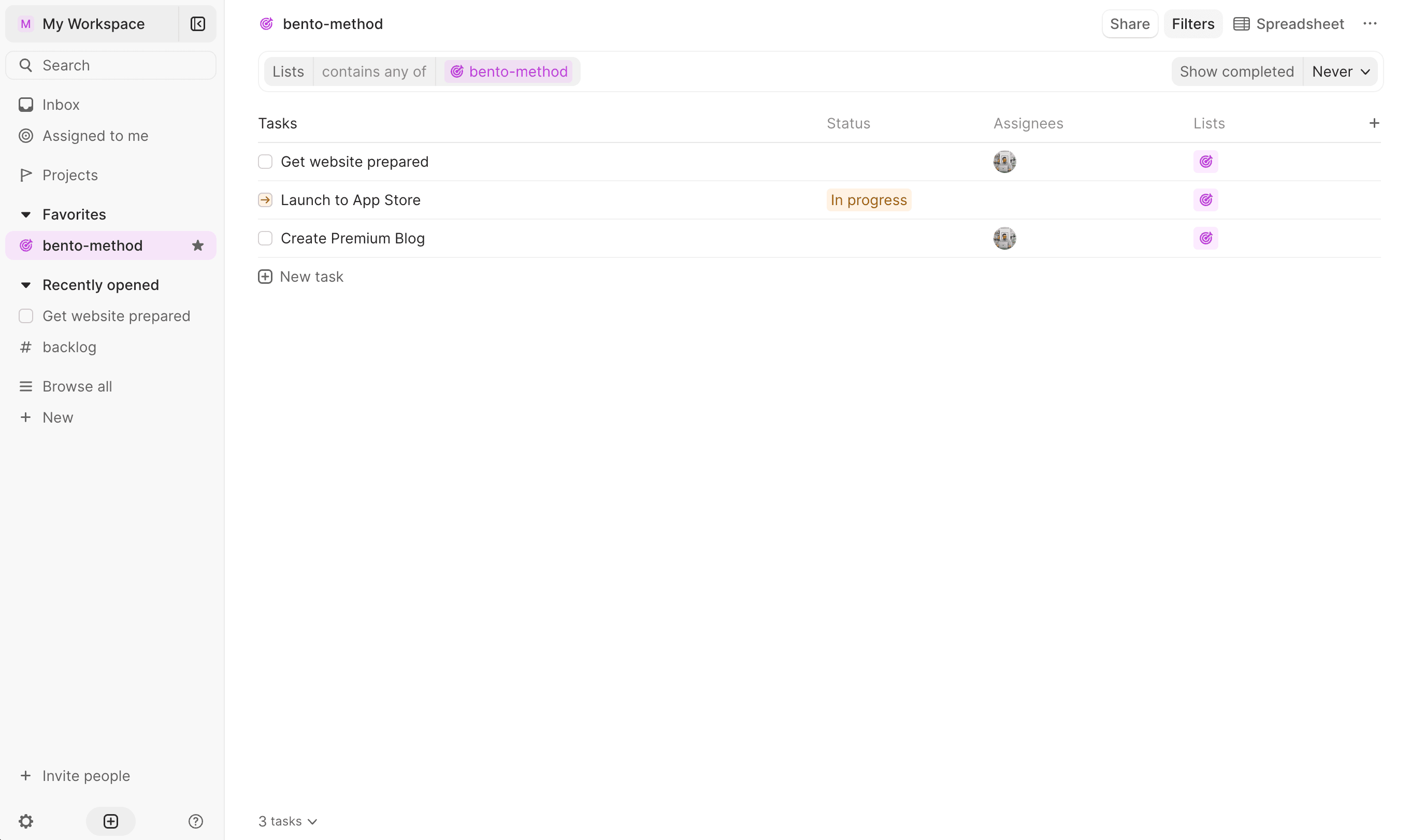Open settings gear in sidebar footer
1411x840 pixels.
[26, 821]
